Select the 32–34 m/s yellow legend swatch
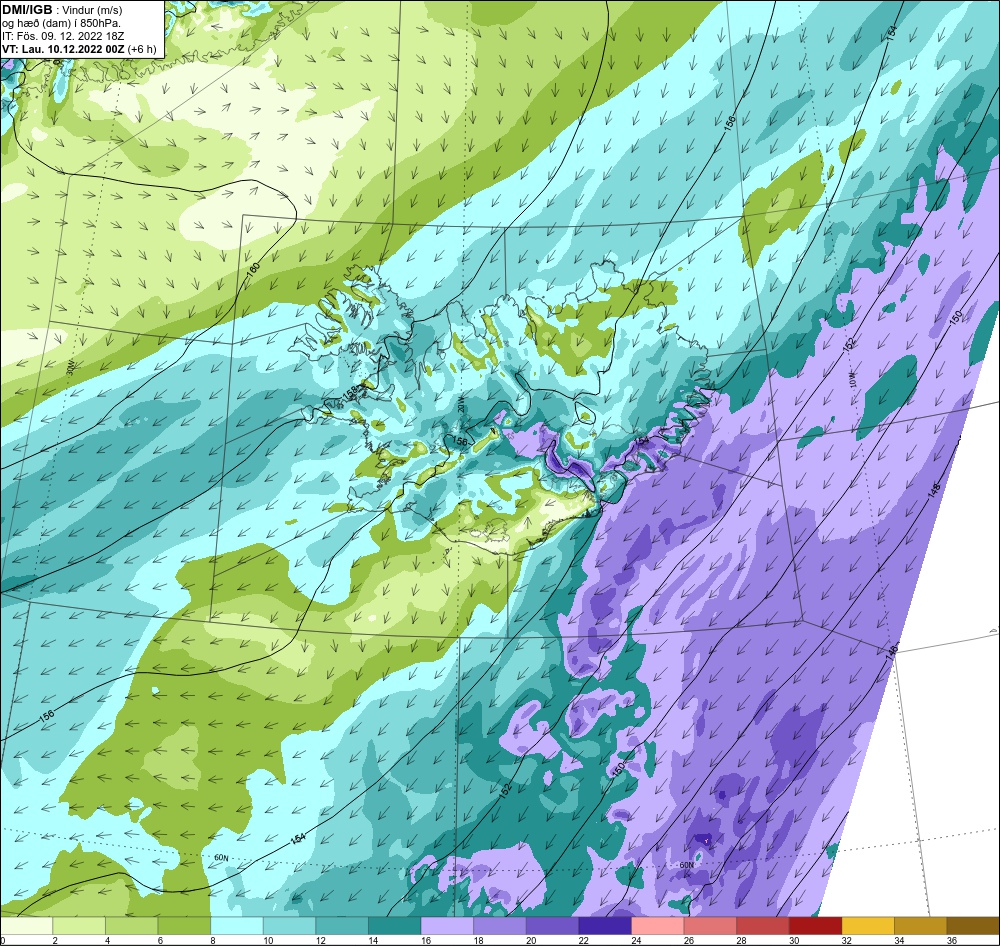Viewport: 1000px width, 946px height. click(869, 926)
